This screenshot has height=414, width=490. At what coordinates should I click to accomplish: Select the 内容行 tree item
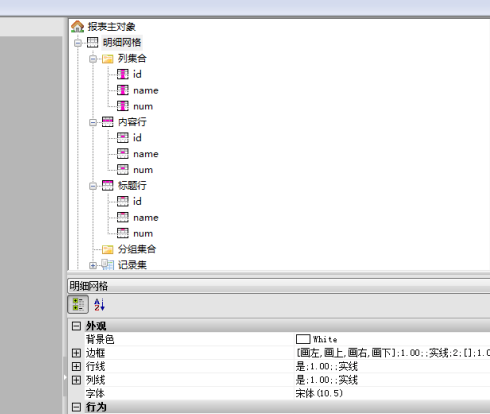132,122
